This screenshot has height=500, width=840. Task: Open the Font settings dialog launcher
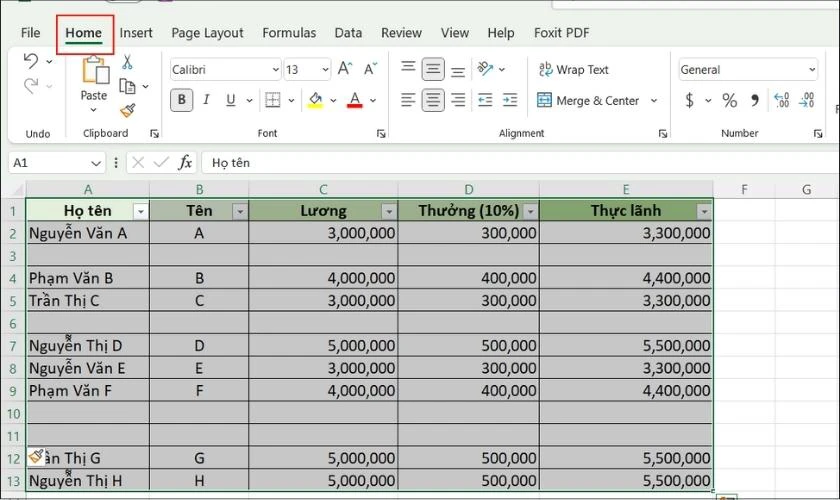(x=381, y=133)
